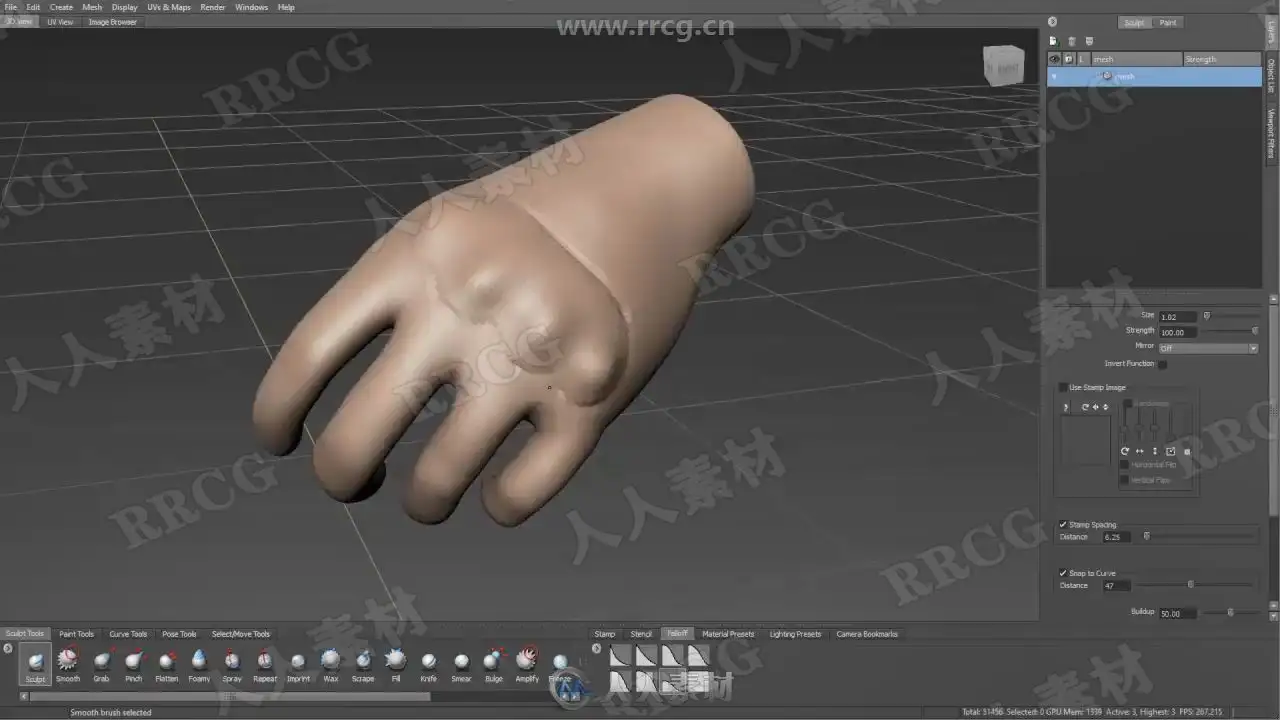The image size is (1280, 720).
Task: Switch to the Select/Move Tools tab
Action: coord(240,634)
